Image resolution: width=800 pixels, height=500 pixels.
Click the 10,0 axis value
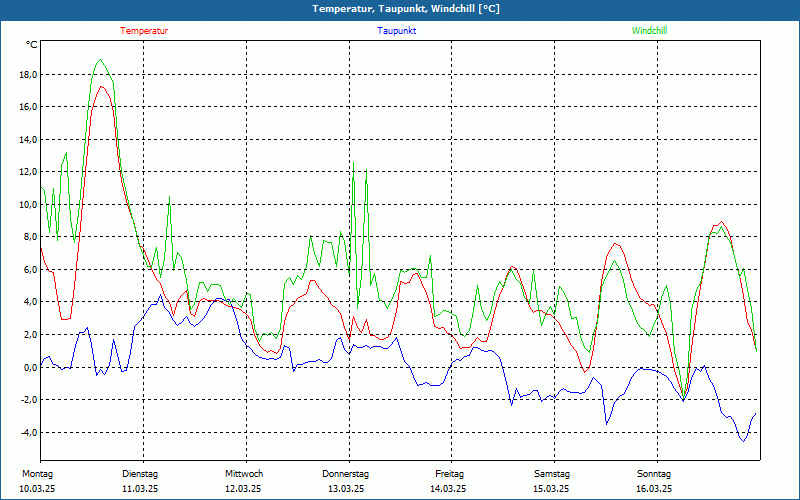28,205
